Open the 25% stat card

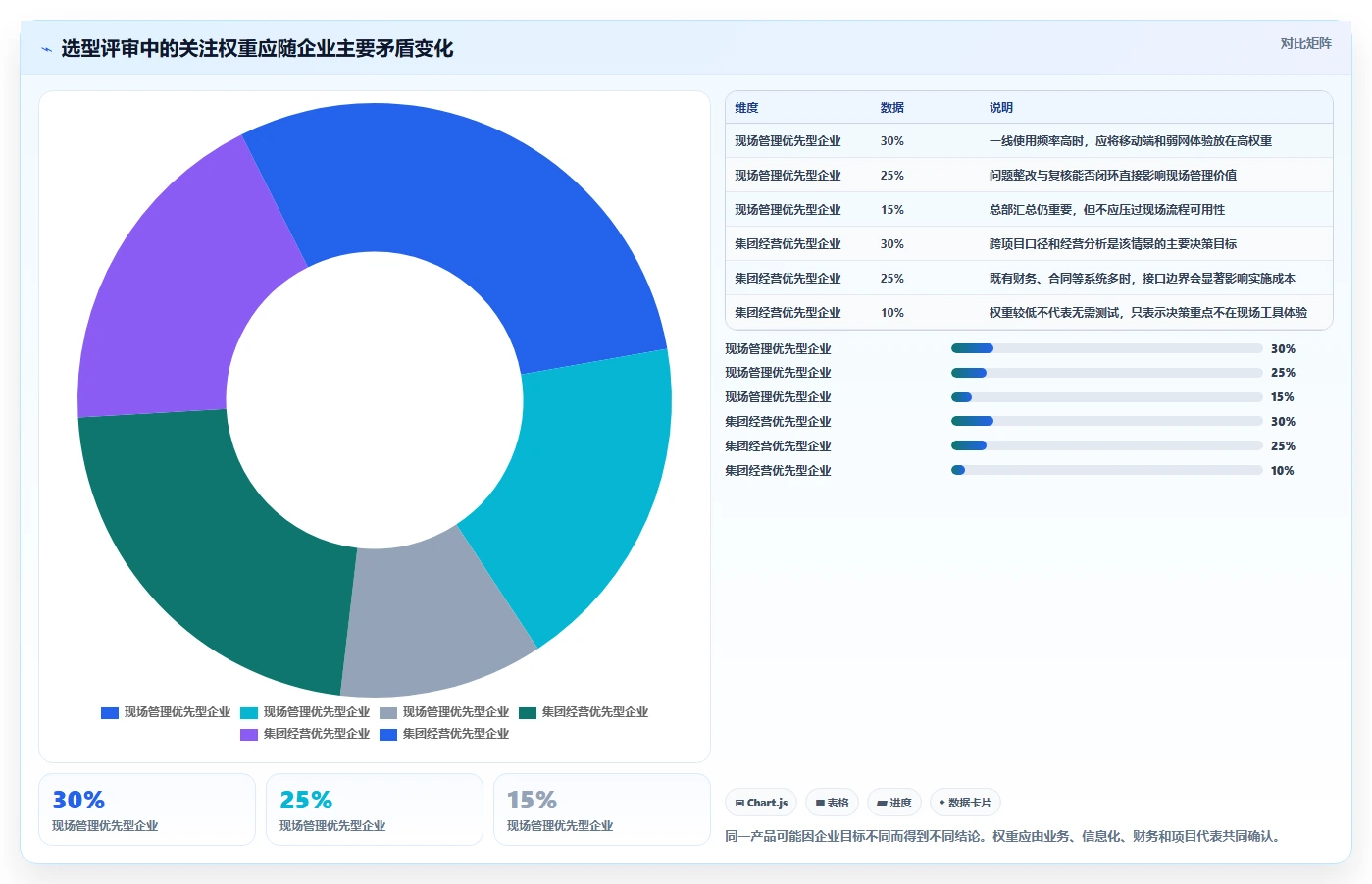pos(375,809)
